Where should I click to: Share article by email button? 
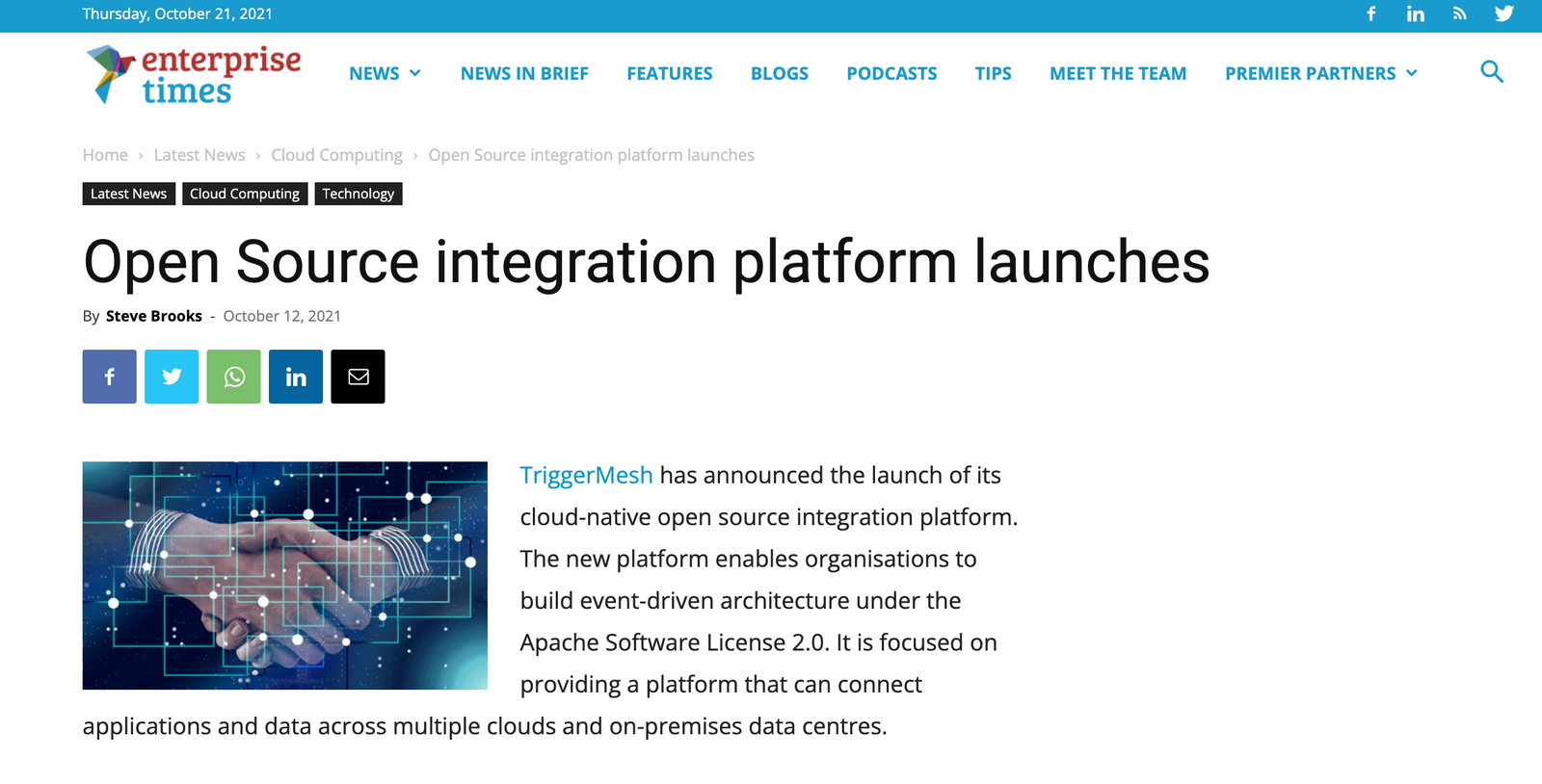tap(358, 377)
